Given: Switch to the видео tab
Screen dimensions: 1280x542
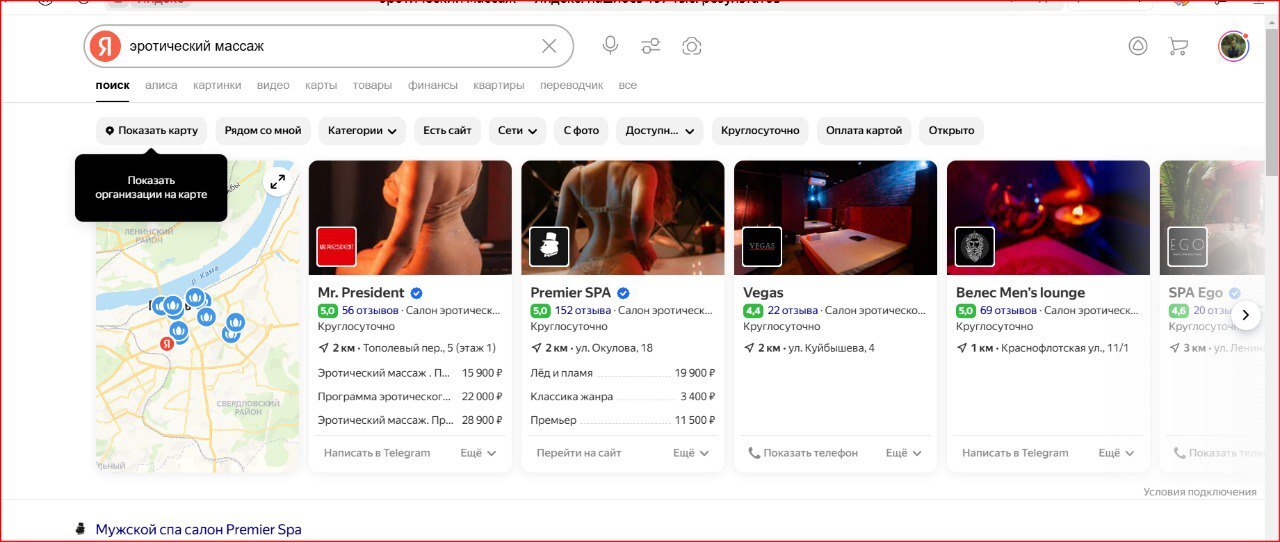Looking at the screenshot, I should pos(273,85).
